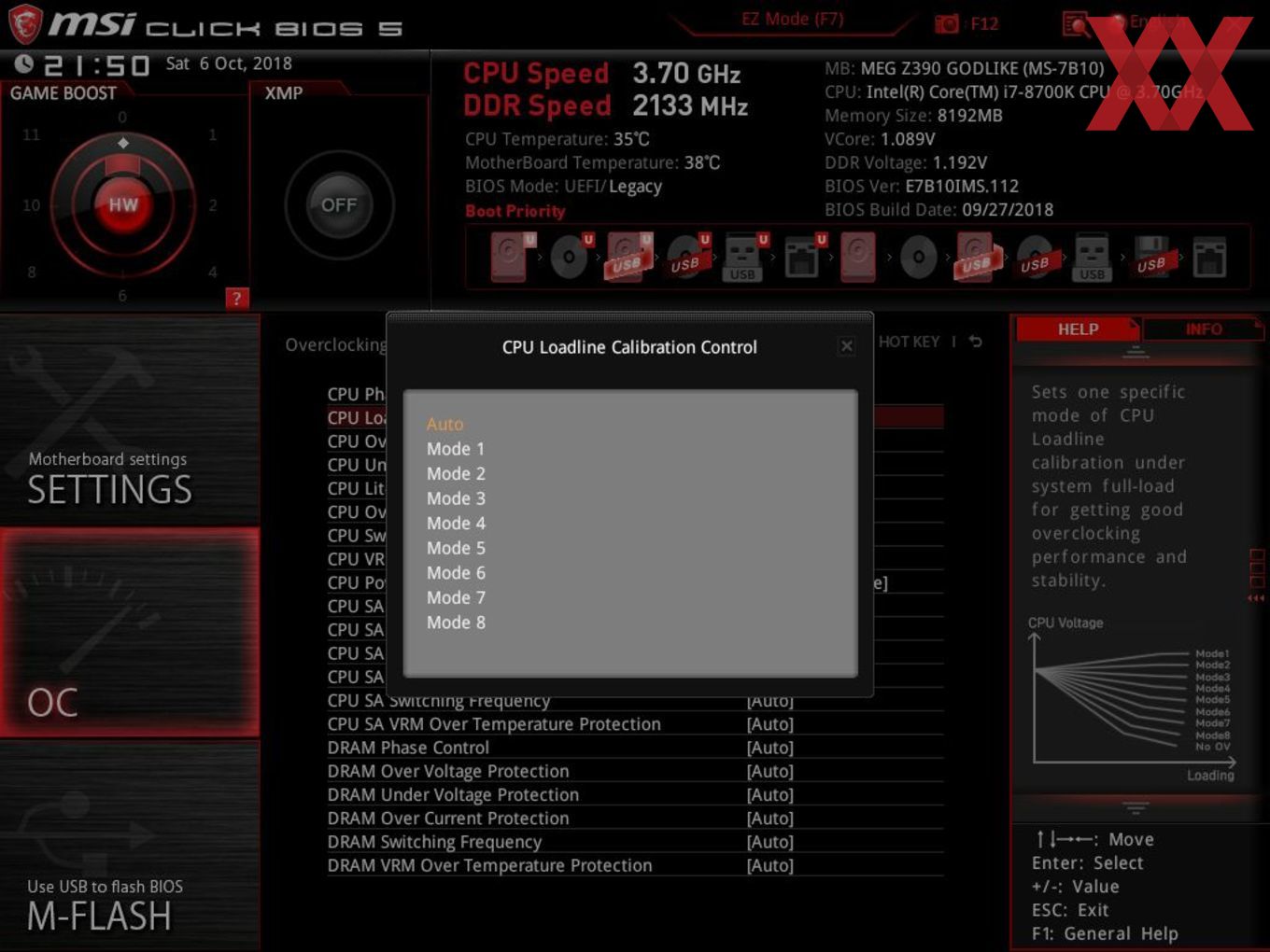Click the partially hidden CPU Ph row
Viewport: 1270px width, 952px height.
point(356,394)
